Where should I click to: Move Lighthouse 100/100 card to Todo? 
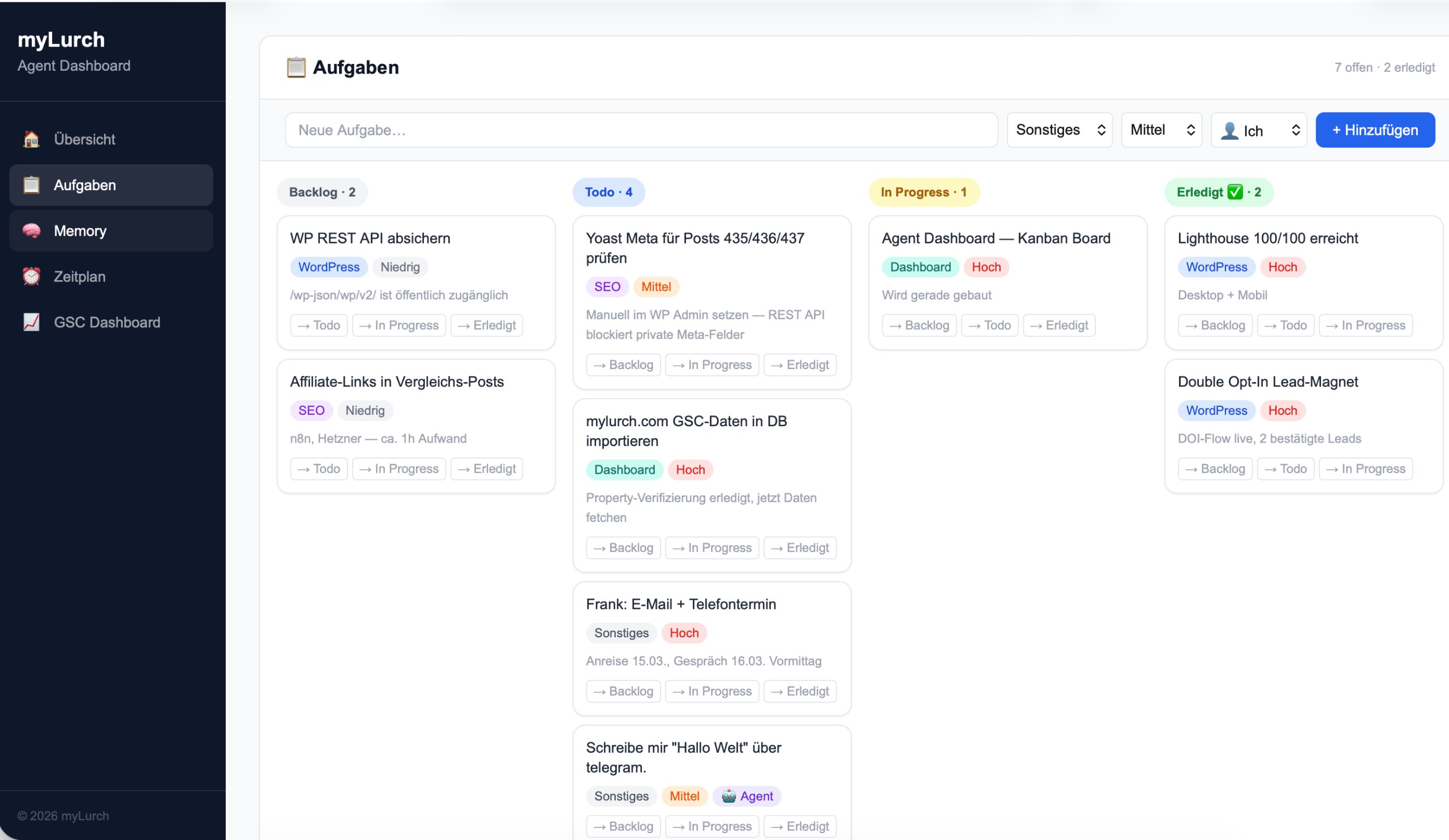[1285, 325]
